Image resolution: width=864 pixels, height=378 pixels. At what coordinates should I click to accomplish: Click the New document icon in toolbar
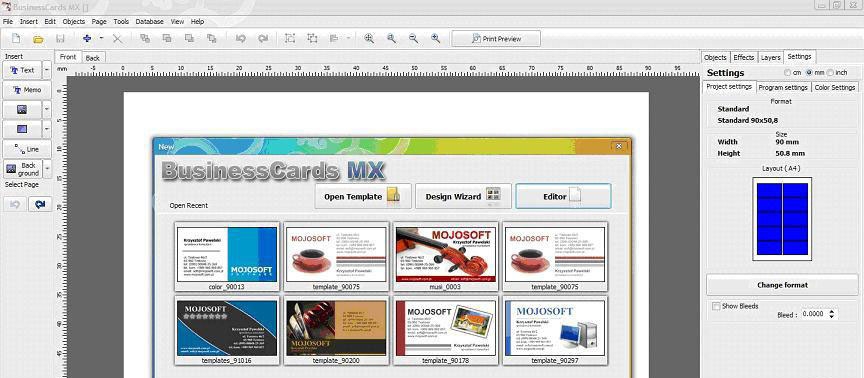16,39
